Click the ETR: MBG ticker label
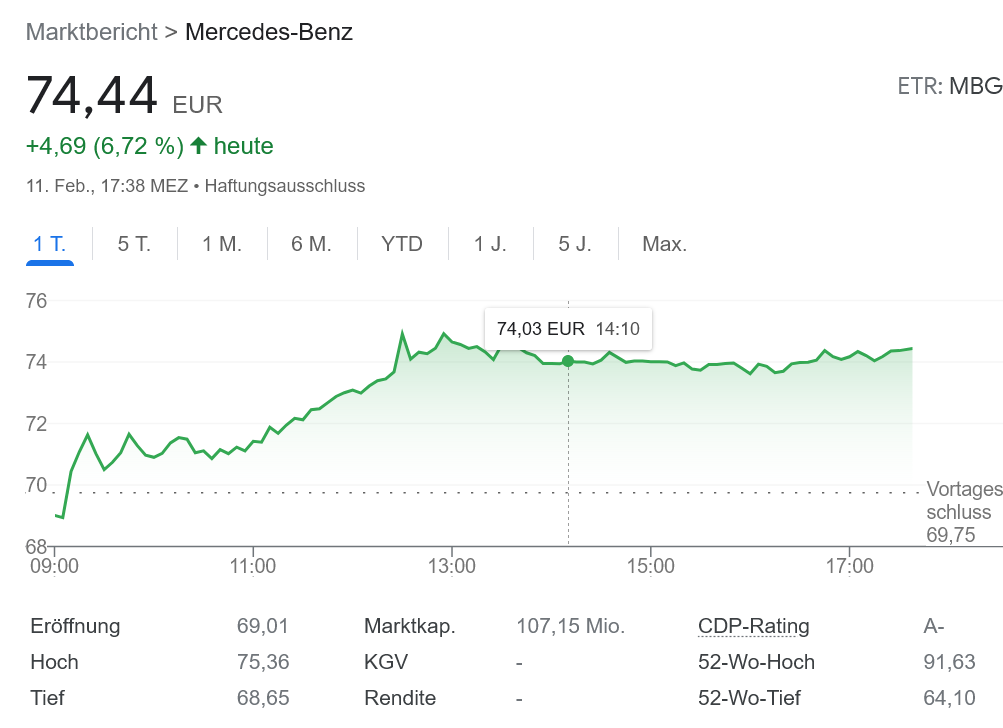Screen dimensions: 1003x728 point(949,86)
